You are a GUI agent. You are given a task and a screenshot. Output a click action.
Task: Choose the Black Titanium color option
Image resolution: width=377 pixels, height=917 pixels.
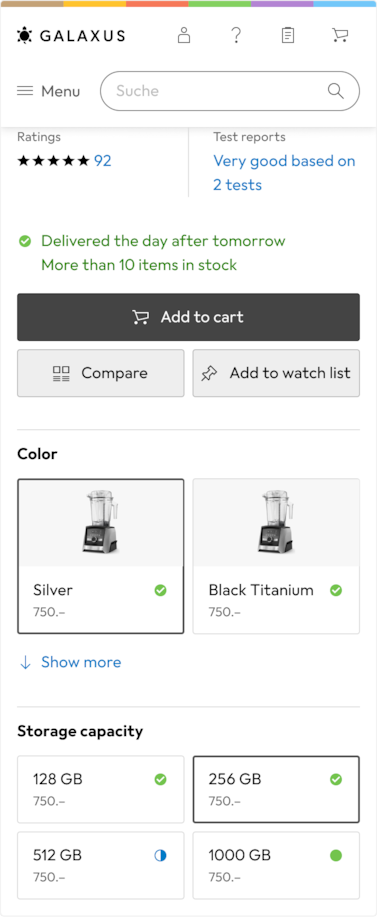[x=276, y=556]
